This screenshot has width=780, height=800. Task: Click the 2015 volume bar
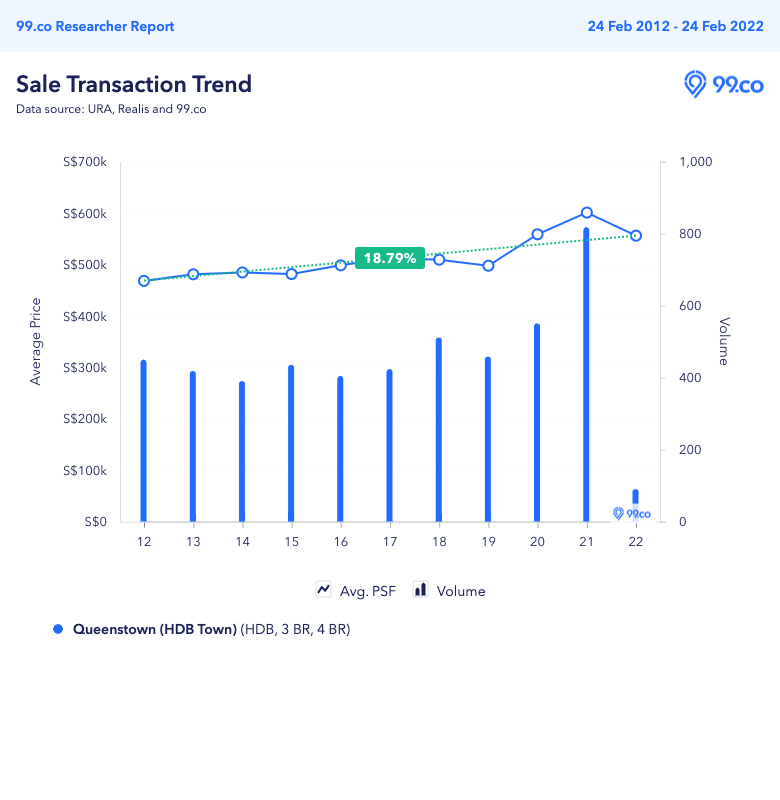click(x=291, y=443)
